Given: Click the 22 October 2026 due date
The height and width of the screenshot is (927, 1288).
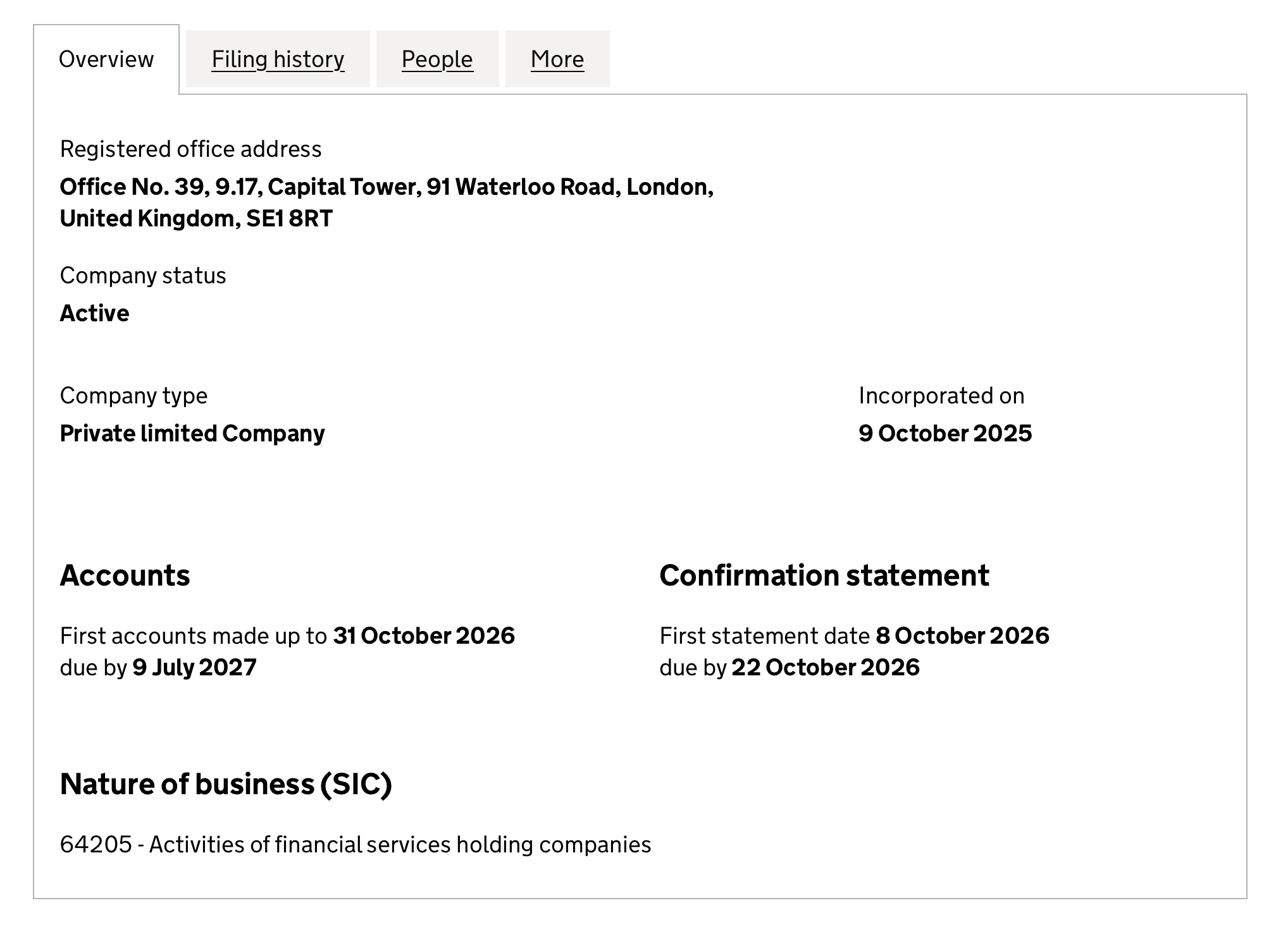Looking at the screenshot, I should point(826,667).
